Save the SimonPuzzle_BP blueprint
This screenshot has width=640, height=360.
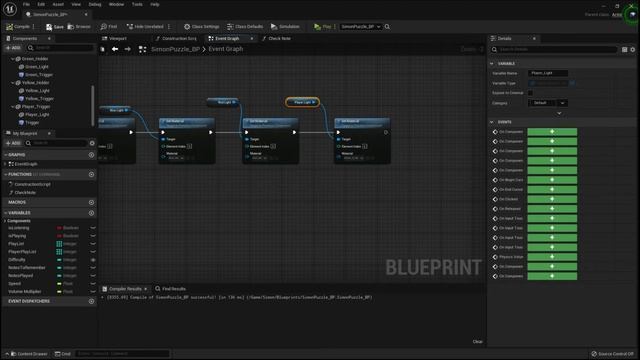pyautogui.click(x=55, y=27)
